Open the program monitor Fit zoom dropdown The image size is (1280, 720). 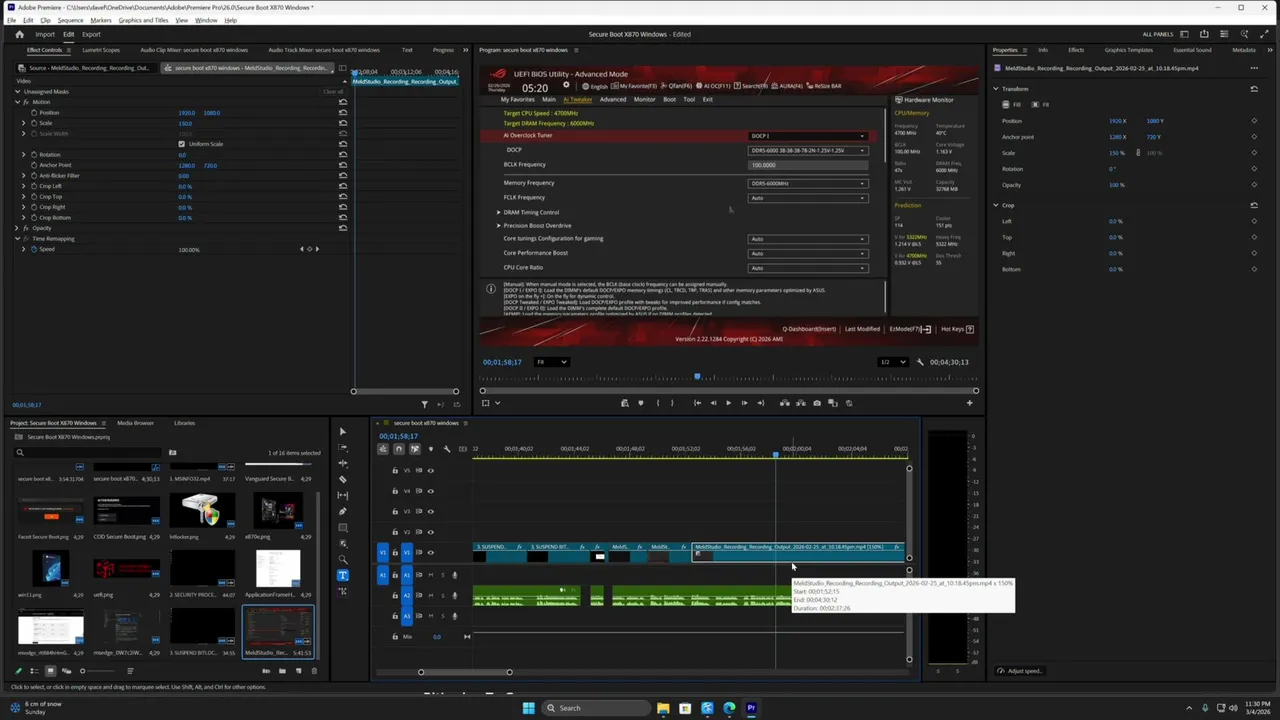551,362
